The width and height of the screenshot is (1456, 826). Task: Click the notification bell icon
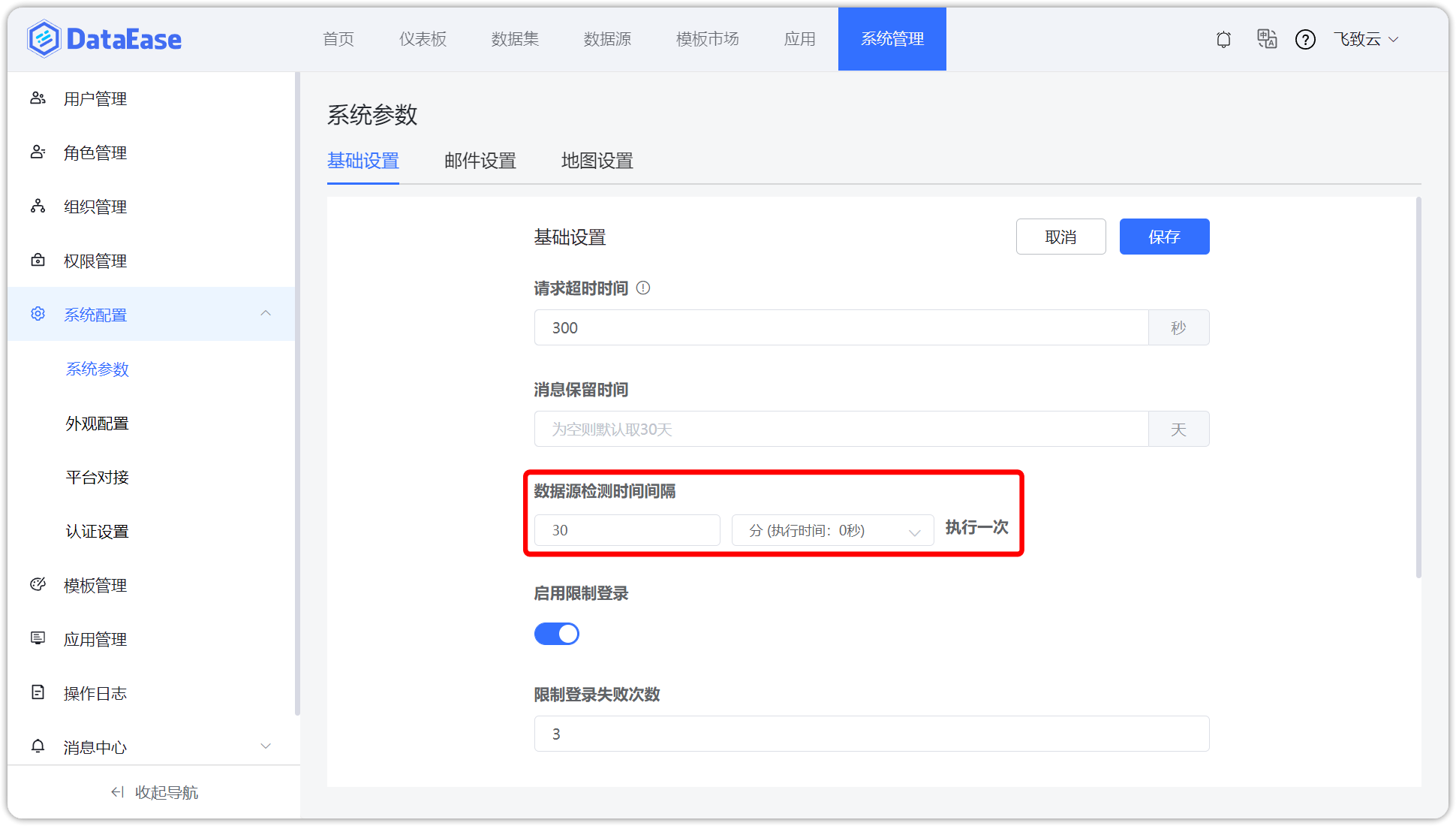click(x=1223, y=40)
